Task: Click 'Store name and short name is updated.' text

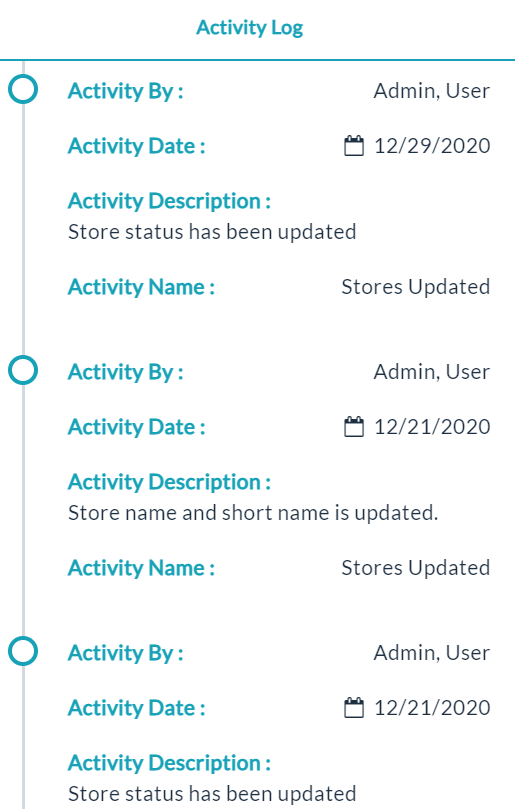Action: [x=253, y=513]
